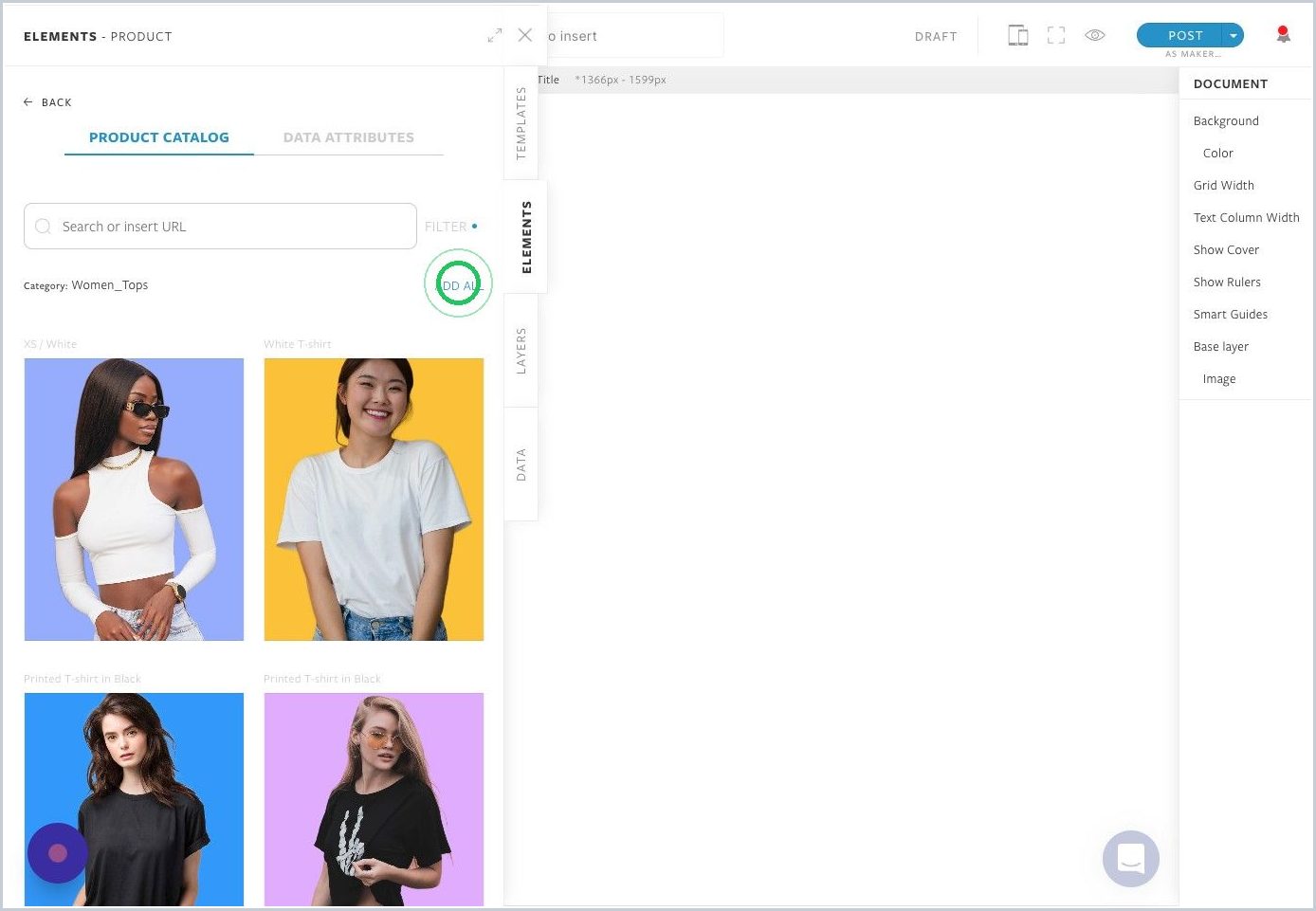Open the Data Attributes tab
The image size is (1316, 911).
tap(349, 137)
